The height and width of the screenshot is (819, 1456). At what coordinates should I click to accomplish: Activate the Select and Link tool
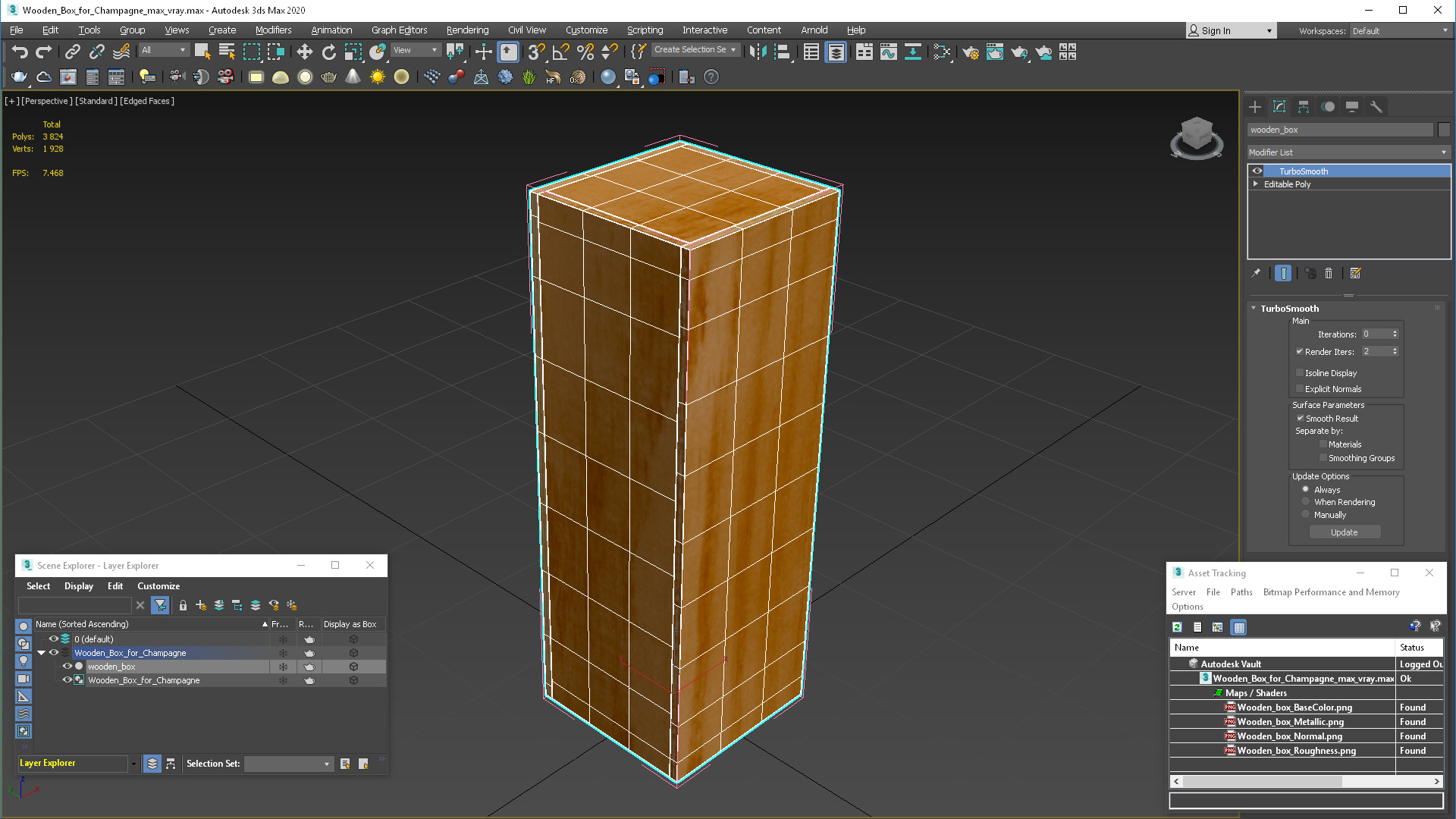point(73,52)
